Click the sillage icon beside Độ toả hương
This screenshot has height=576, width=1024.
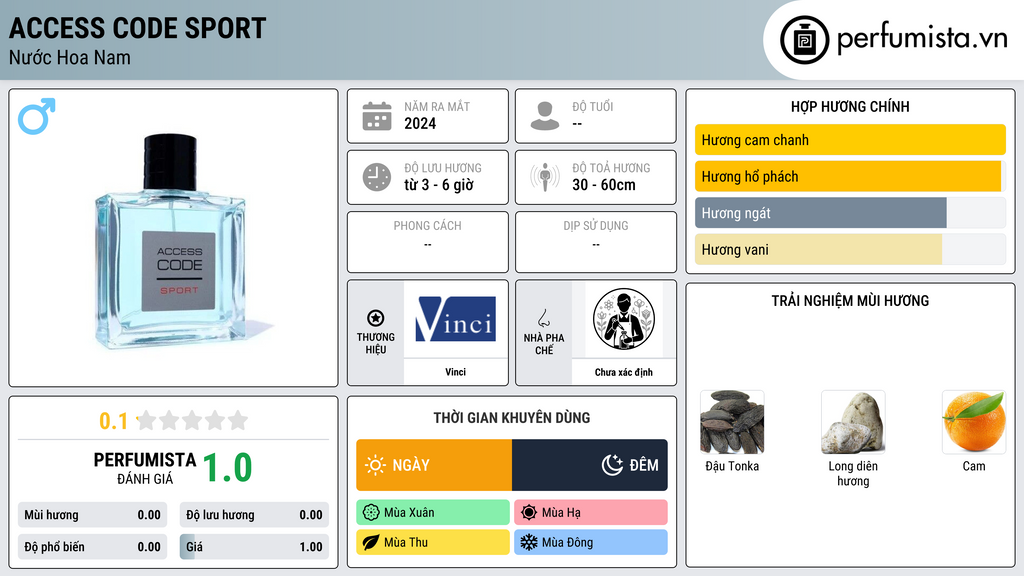click(545, 177)
